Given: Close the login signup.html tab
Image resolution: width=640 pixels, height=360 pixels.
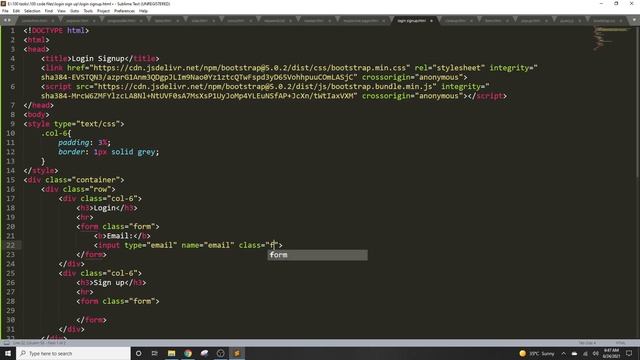Looking at the screenshot, I should pyautogui.click(x=431, y=20).
